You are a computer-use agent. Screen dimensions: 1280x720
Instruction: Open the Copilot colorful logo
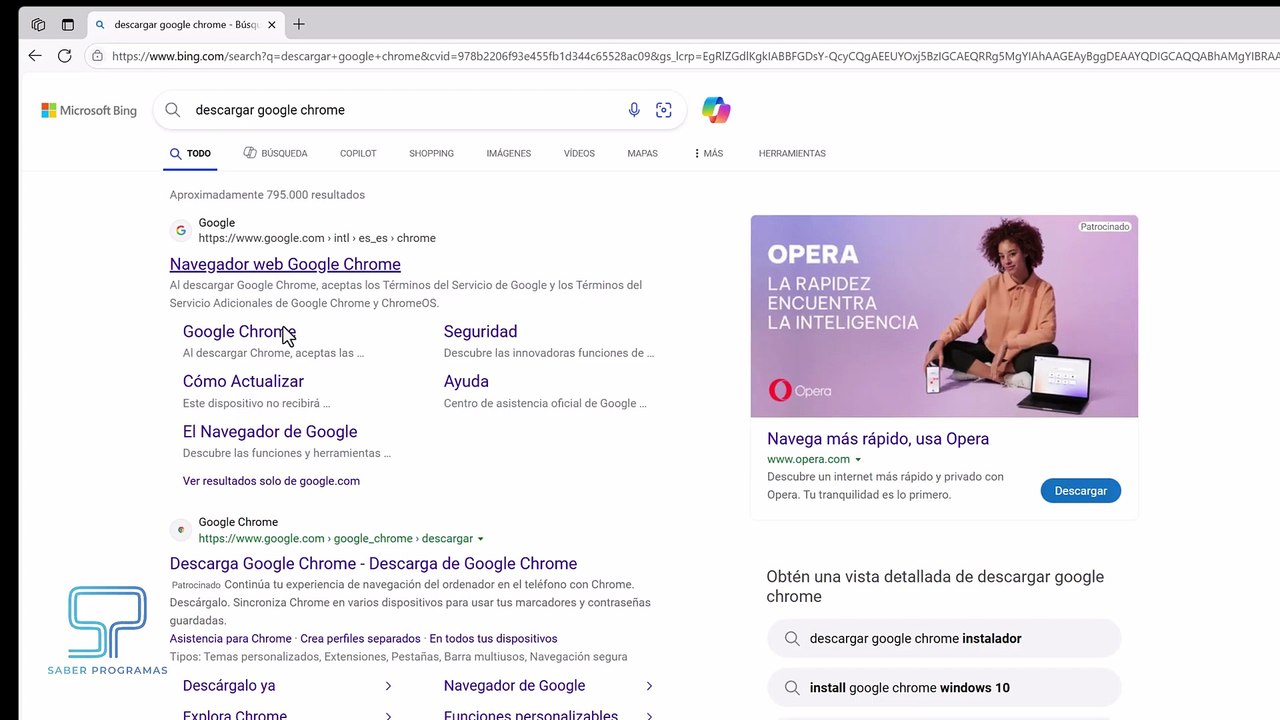(x=716, y=110)
